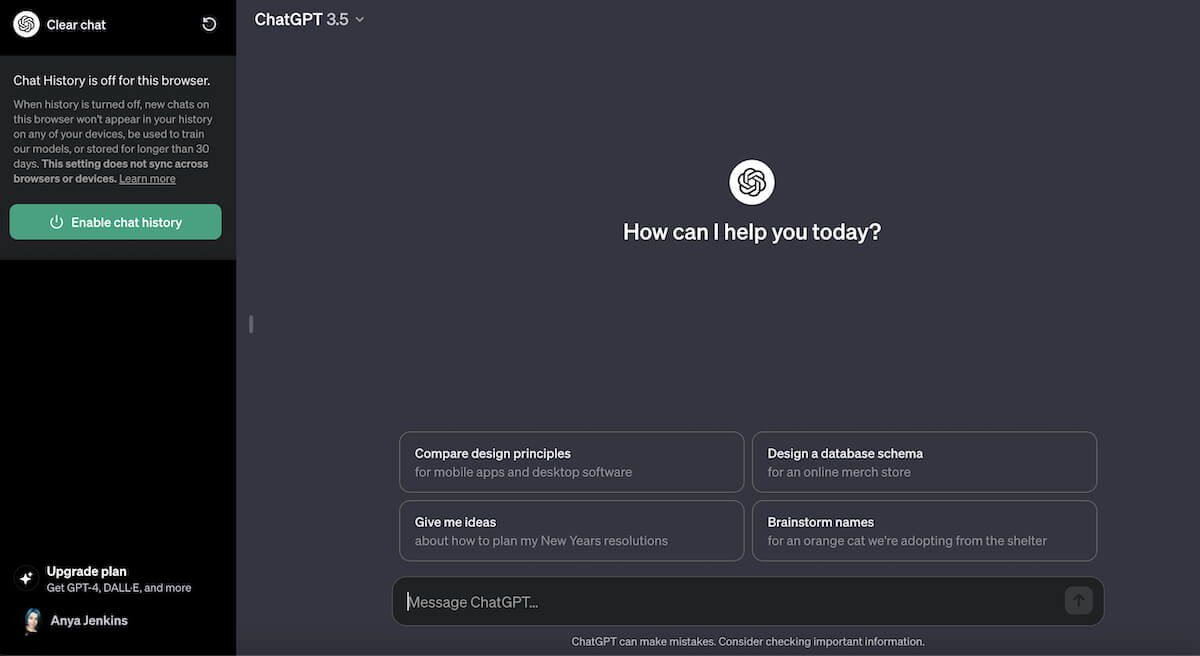Click the center ChatGPT logo circle
Viewport: 1200px width, 656px height.
(752, 182)
